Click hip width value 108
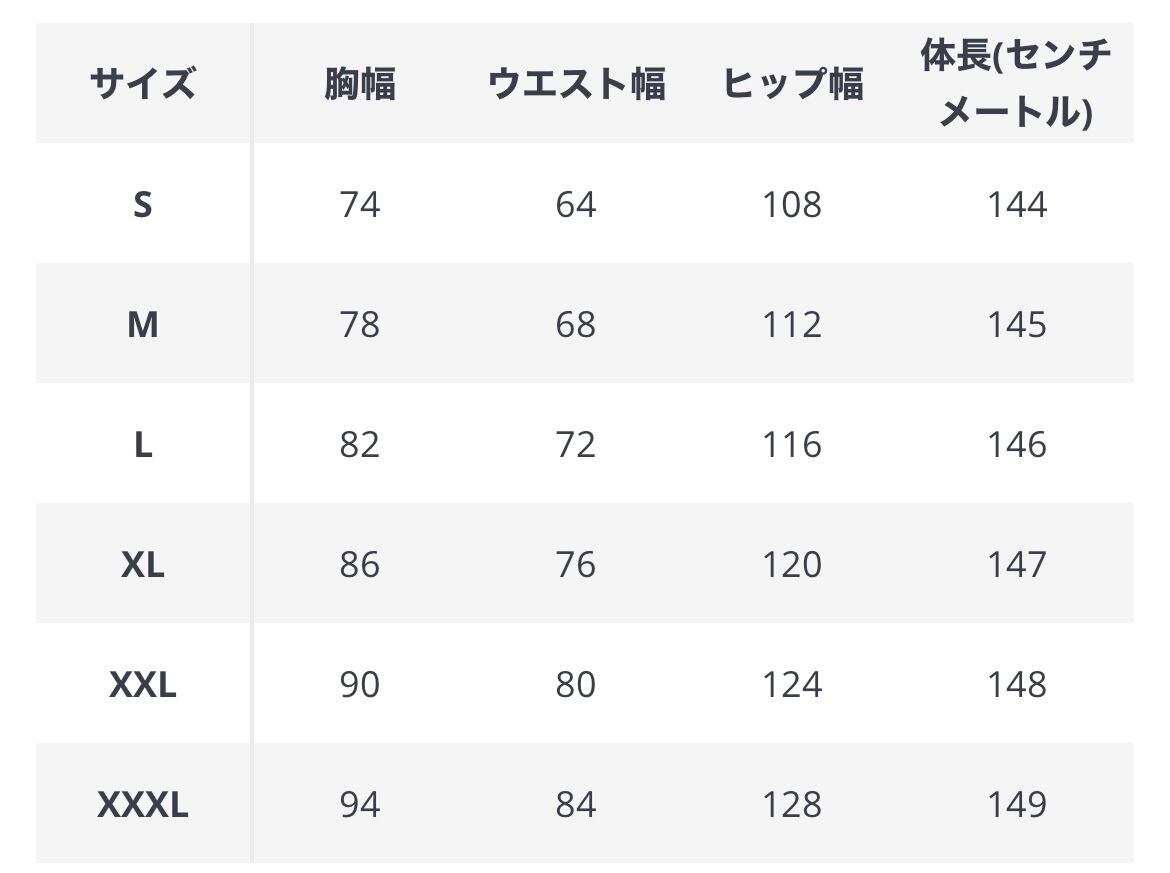 click(x=792, y=205)
